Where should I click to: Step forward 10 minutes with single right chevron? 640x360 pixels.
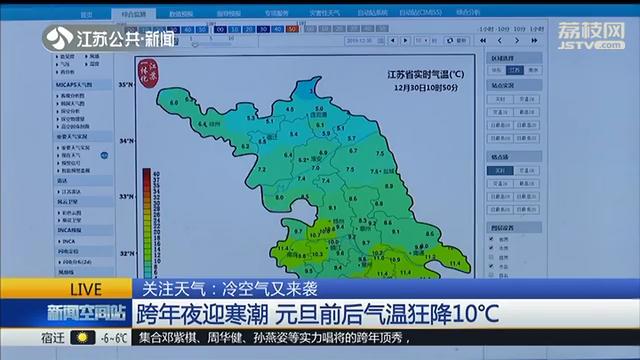(x=517, y=40)
